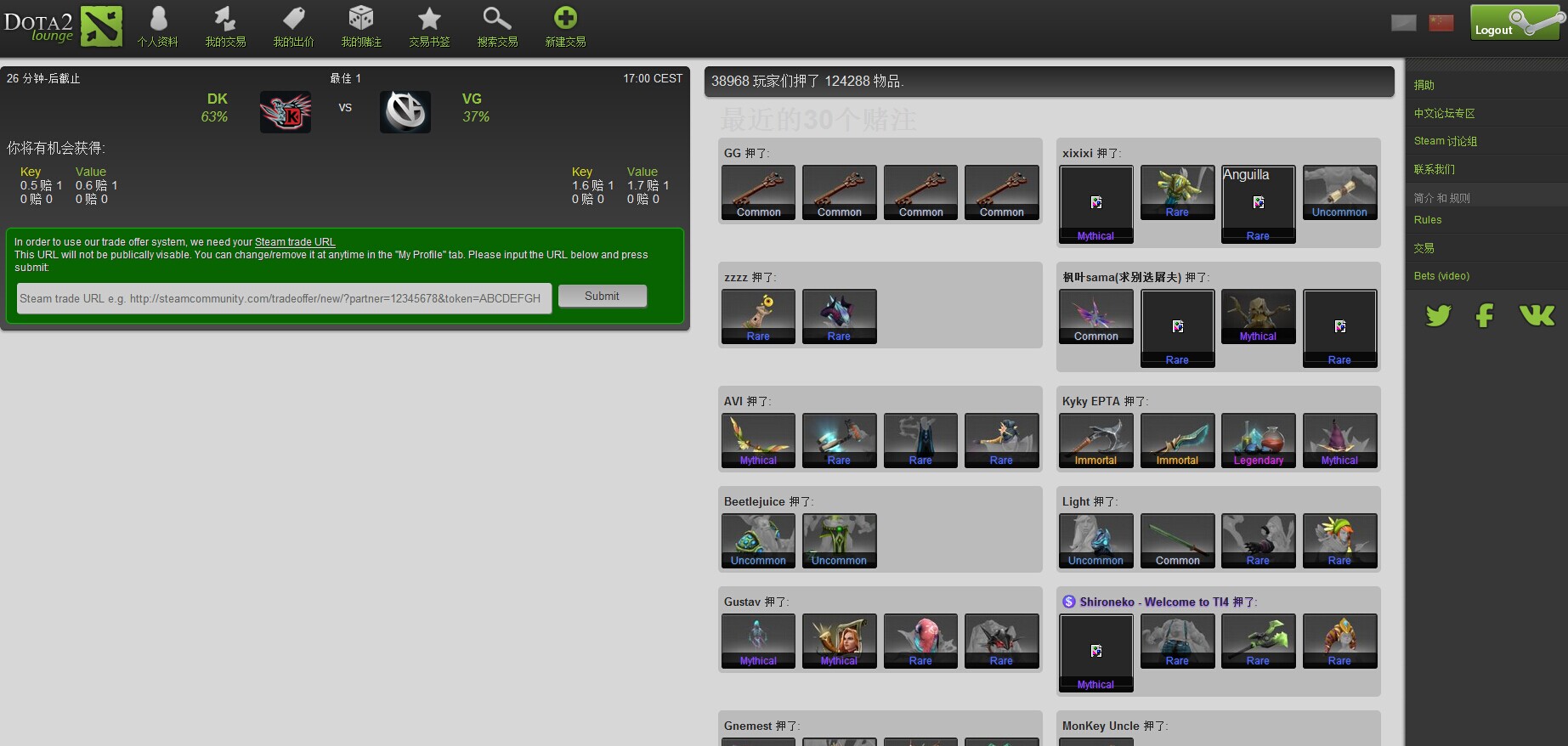Click AVI's Mythical bow item

click(x=758, y=441)
